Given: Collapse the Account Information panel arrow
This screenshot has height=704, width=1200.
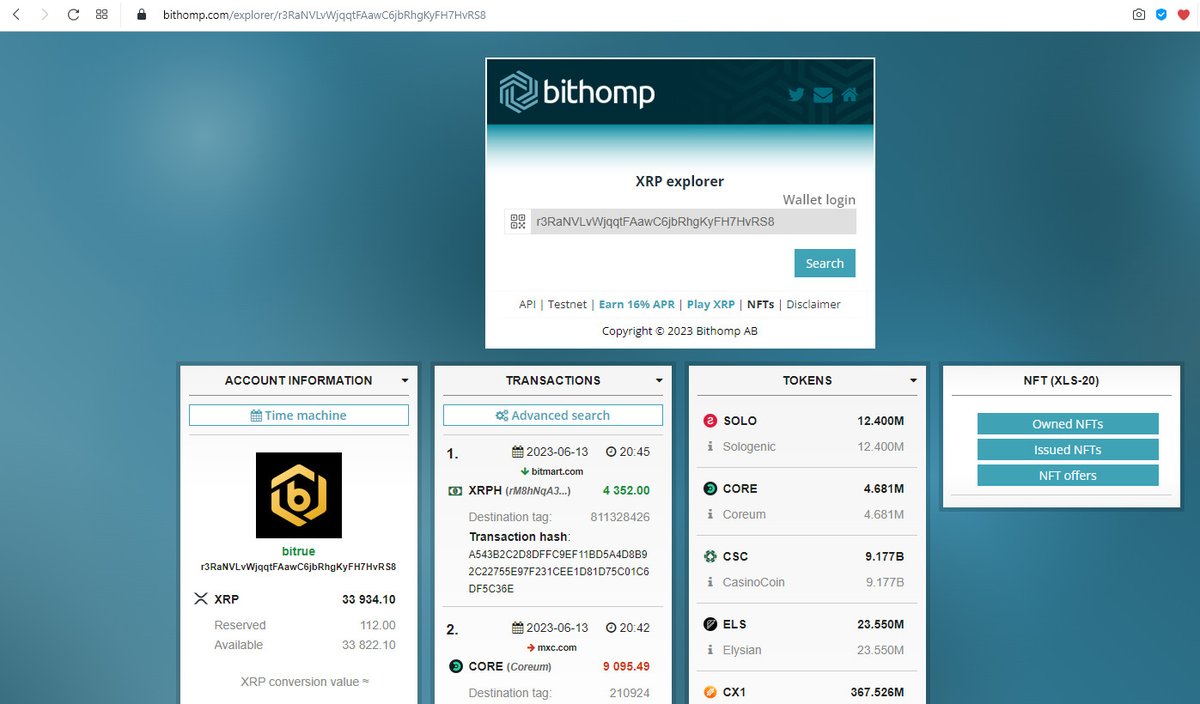Looking at the screenshot, I should pyautogui.click(x=404, y=381).
